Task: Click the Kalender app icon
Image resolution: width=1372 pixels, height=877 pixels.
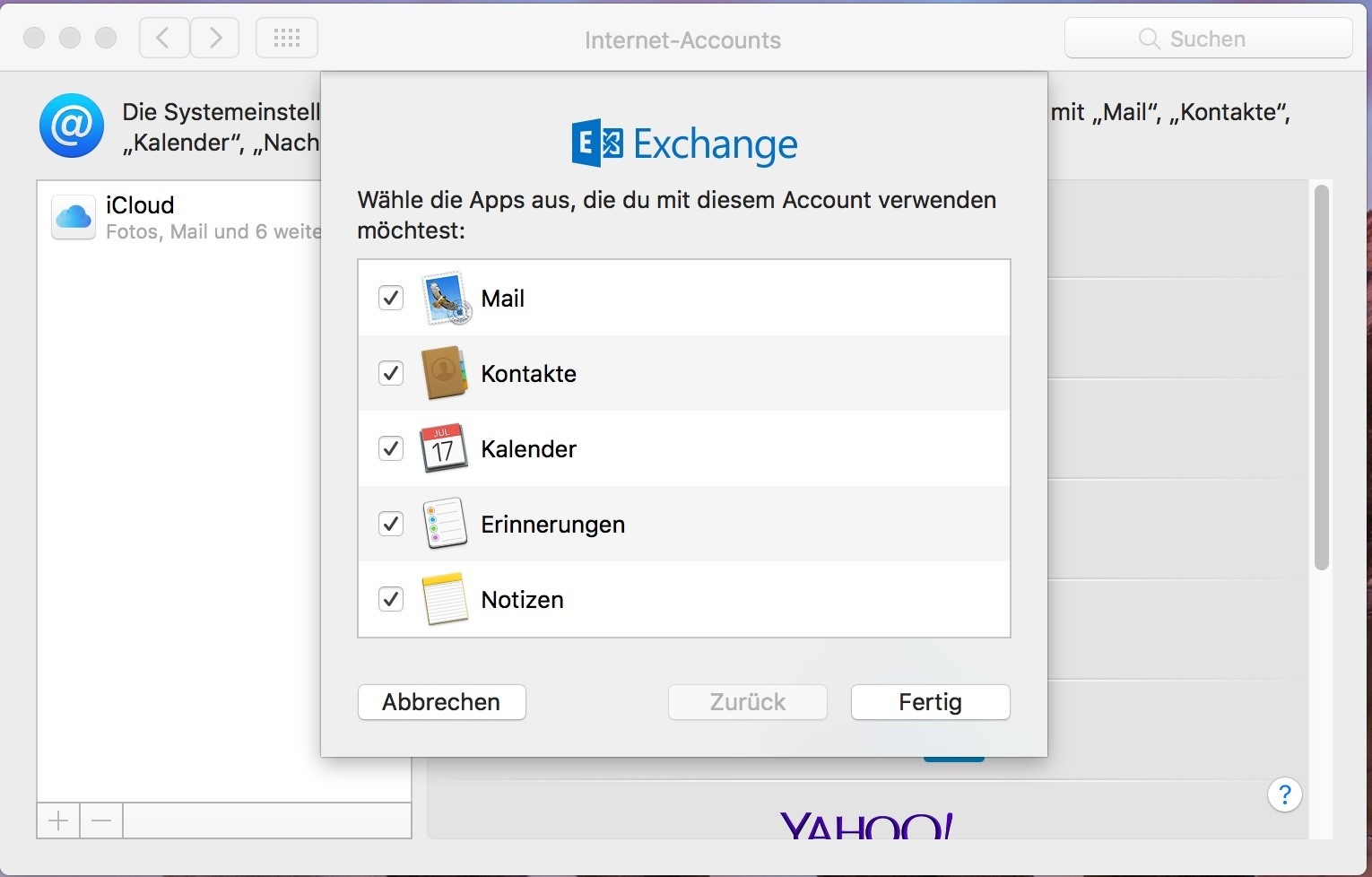Action: 444,448
